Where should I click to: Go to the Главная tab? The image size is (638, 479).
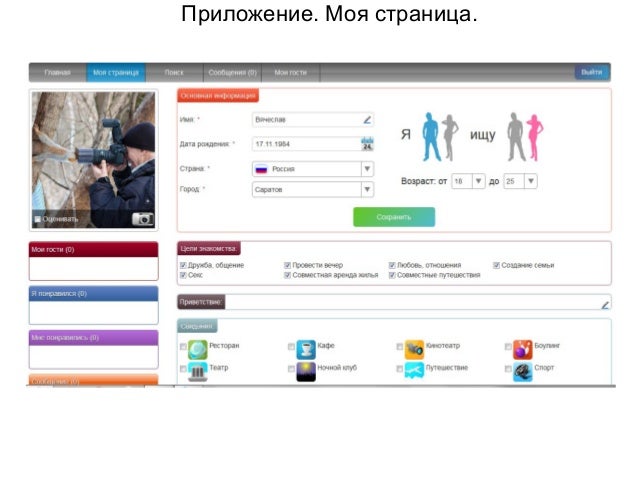click(x=57, y=72)
